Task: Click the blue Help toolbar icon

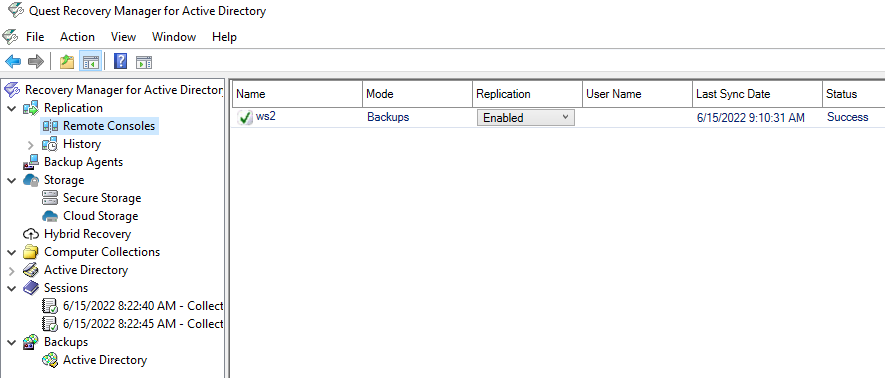Action: point(120,61)
